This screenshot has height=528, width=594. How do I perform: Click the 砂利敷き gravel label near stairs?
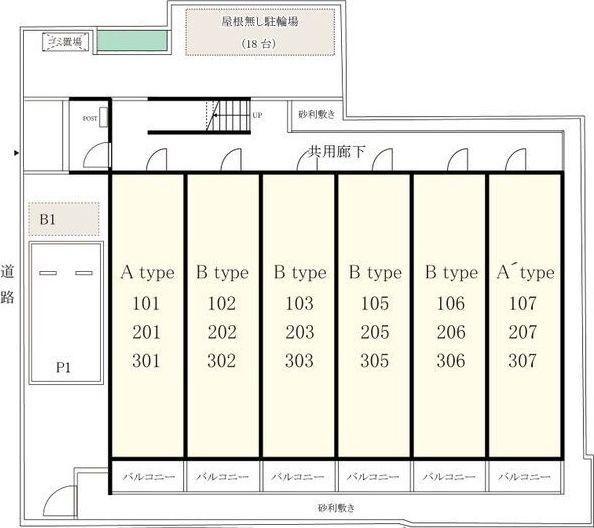(x=317, y=114)
